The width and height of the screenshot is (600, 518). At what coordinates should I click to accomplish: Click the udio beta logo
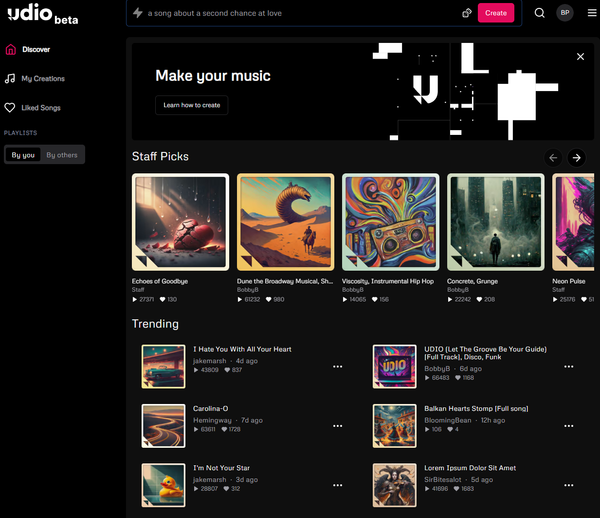(42, 14)
